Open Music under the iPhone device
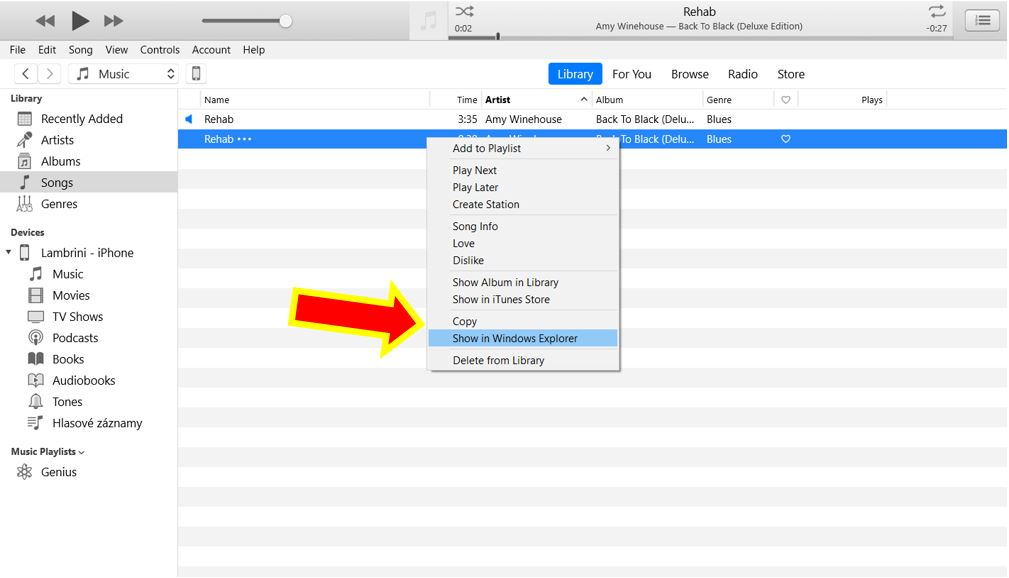The image size is (1009, 578). [89, 274]
